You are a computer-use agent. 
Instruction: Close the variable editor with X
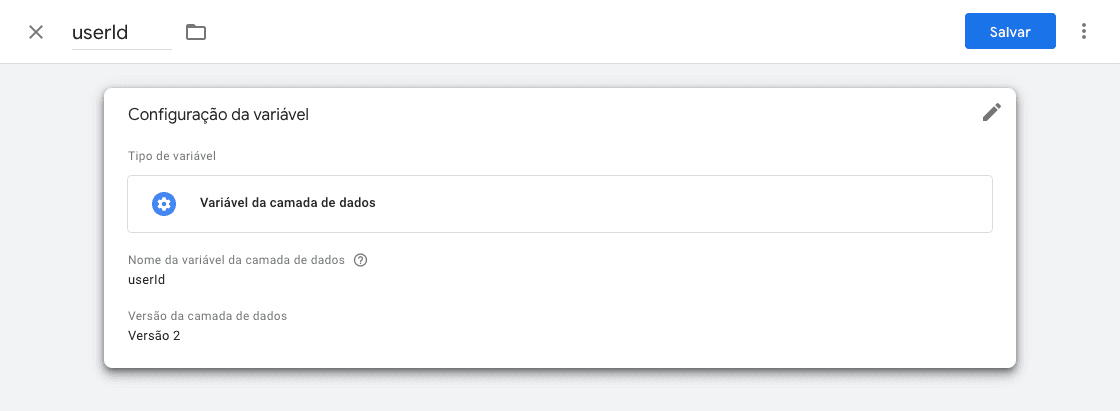tap(36, 32)
